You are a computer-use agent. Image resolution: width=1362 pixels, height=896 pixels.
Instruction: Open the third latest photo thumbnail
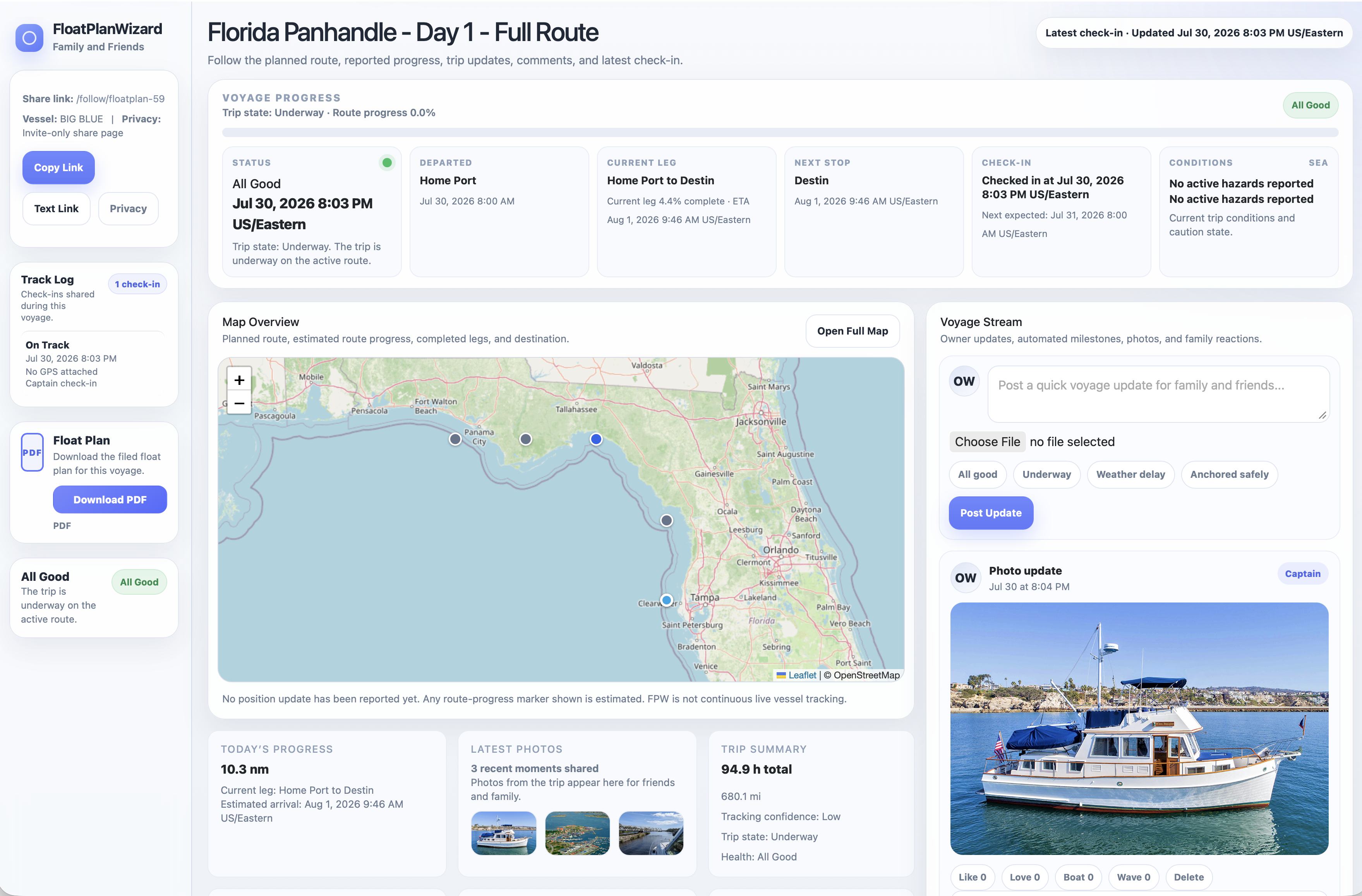pyautogui.click(x=651, y=833)
